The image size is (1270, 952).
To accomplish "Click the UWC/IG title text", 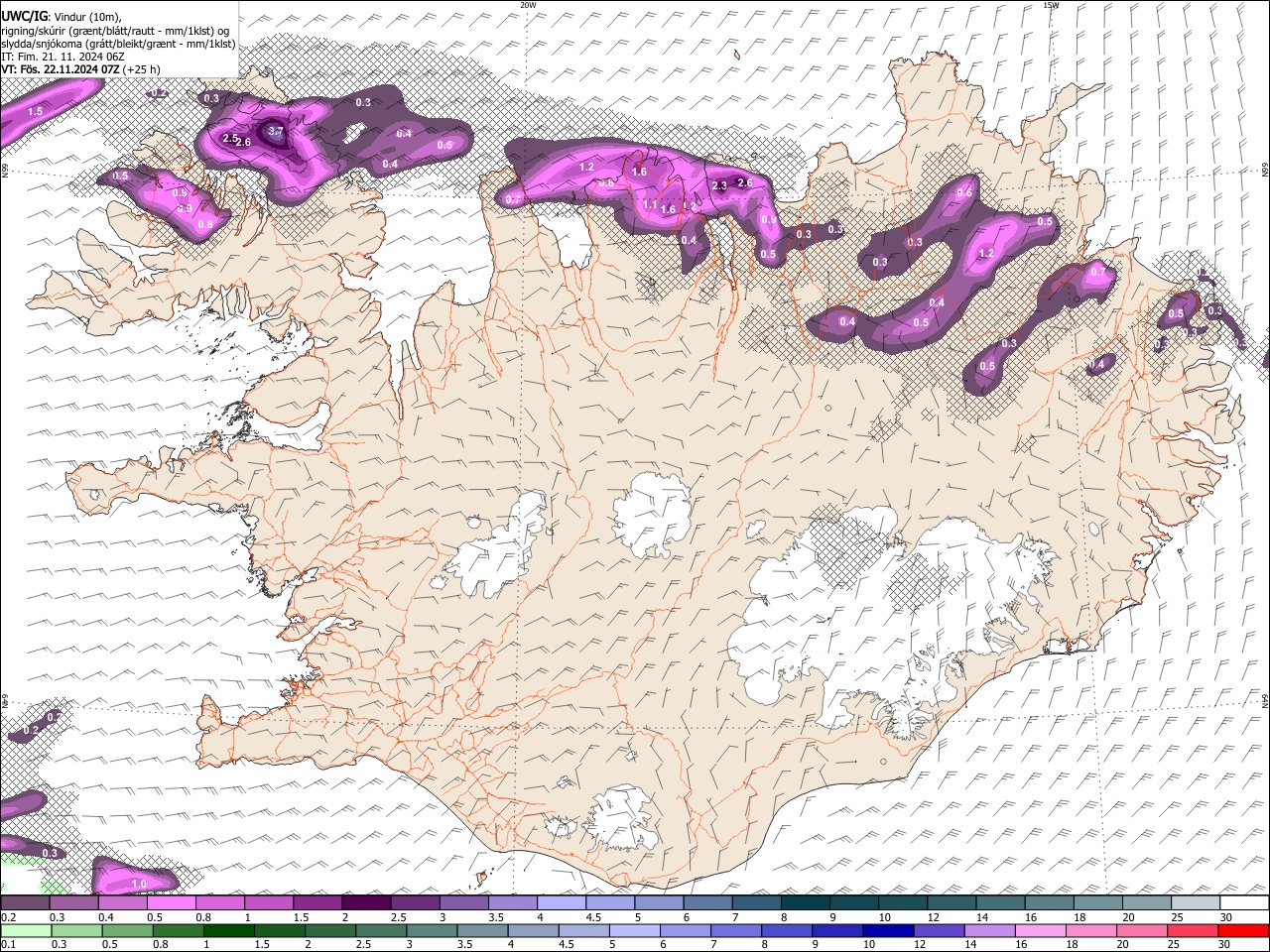I will coord(24,16).
